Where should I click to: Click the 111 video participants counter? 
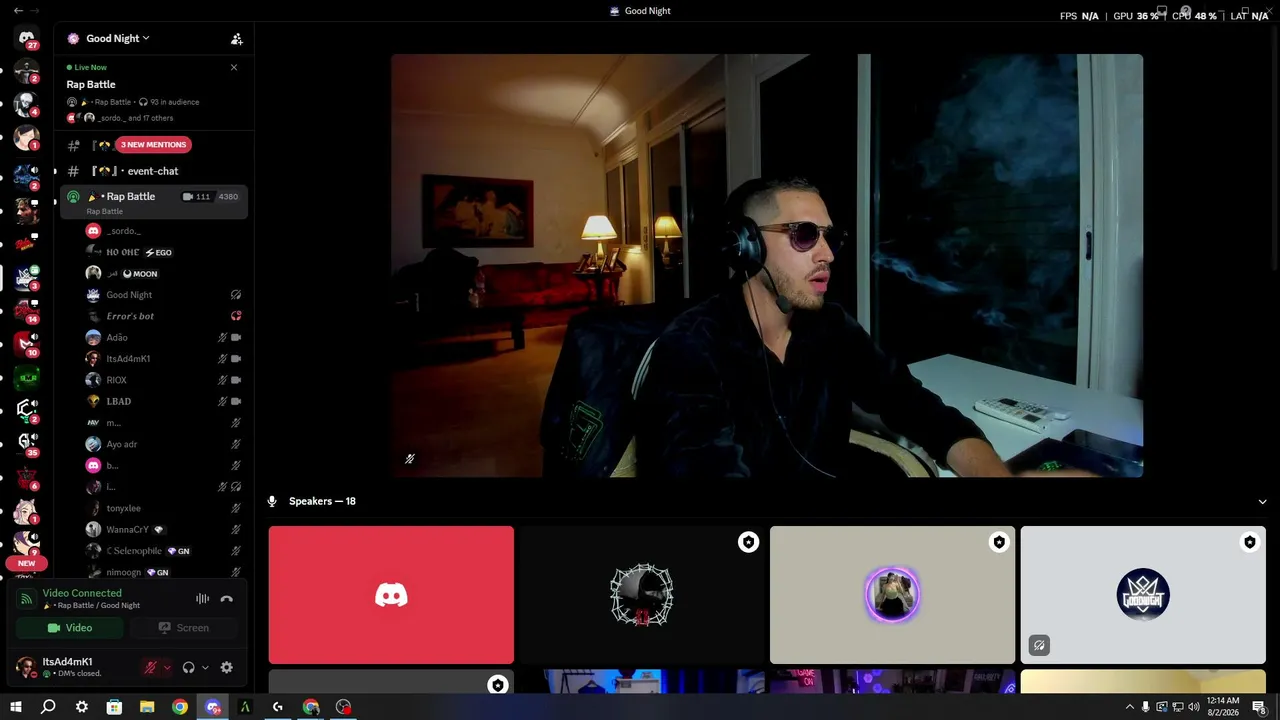click(x=197, y=197)
